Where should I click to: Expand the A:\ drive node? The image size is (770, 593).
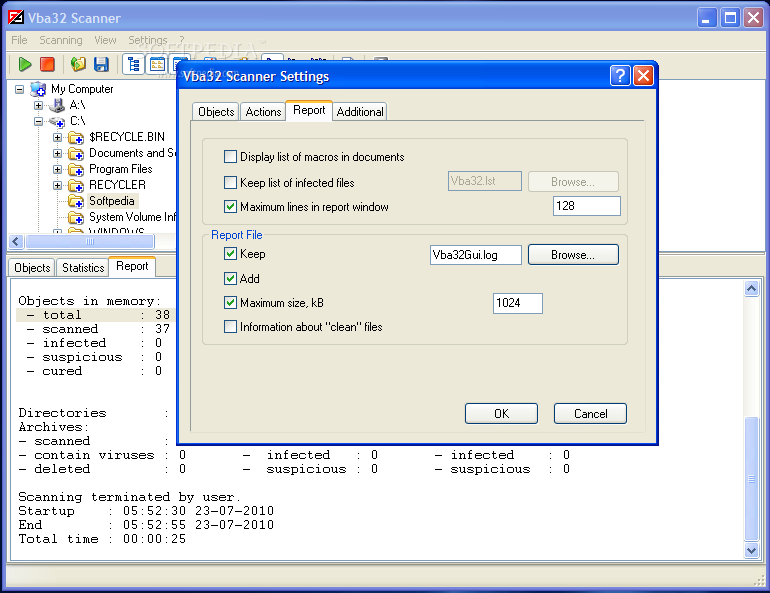point(38,105)
